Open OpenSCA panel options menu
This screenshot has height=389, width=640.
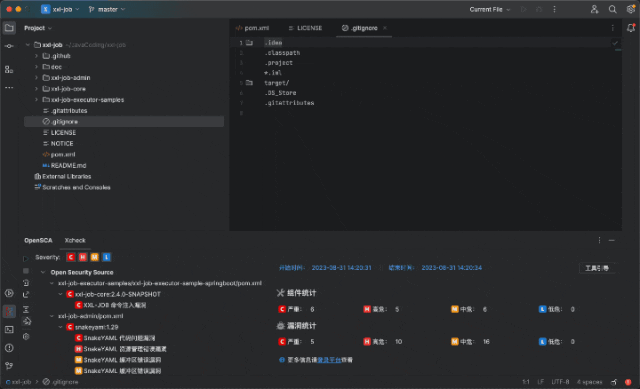coord(599,240)
